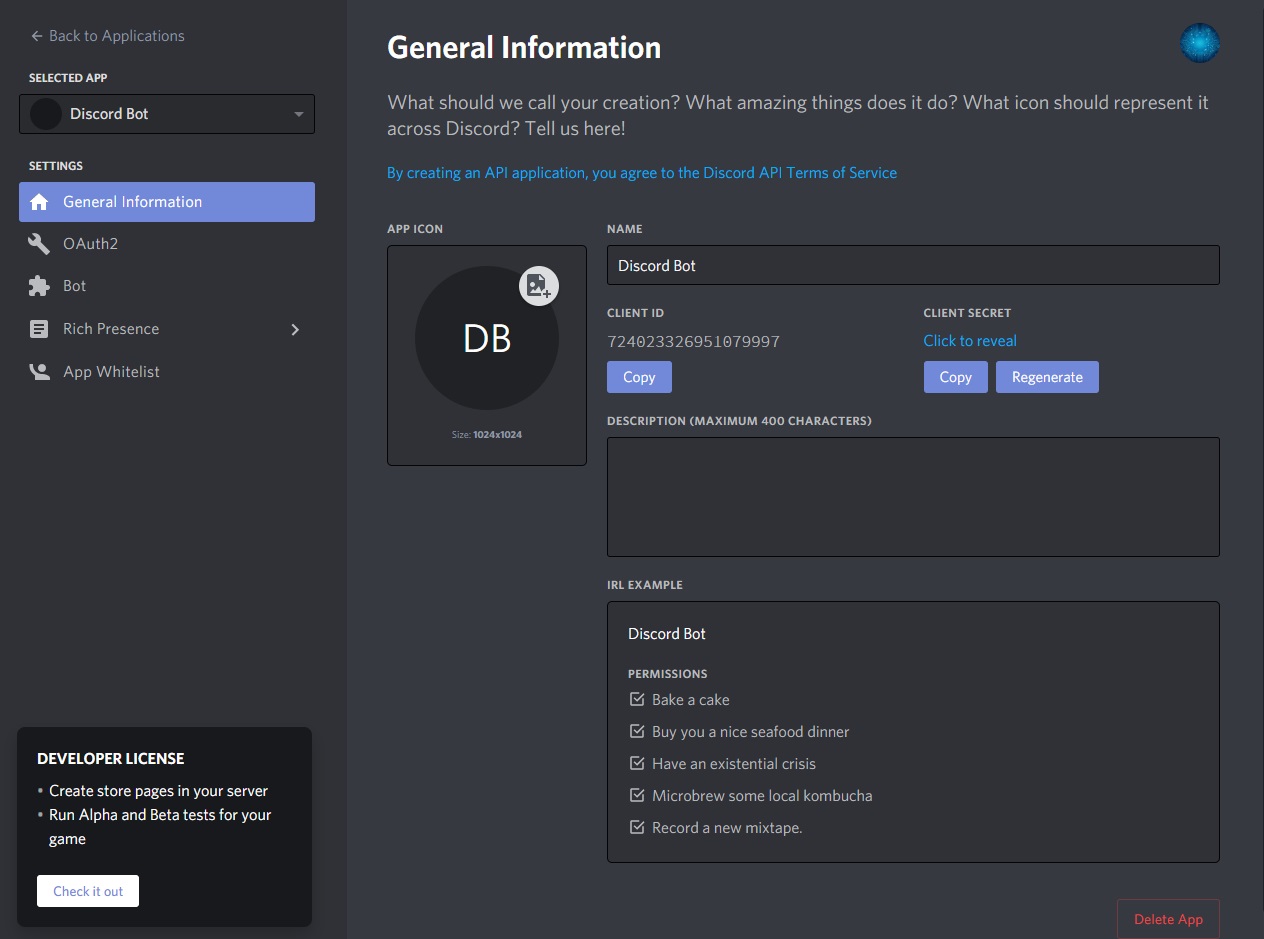Image resolution: width=1264 pixels, height=939 pixels.
Task: Toggle the Bake a cake checkbox
Action: point(636,700)
